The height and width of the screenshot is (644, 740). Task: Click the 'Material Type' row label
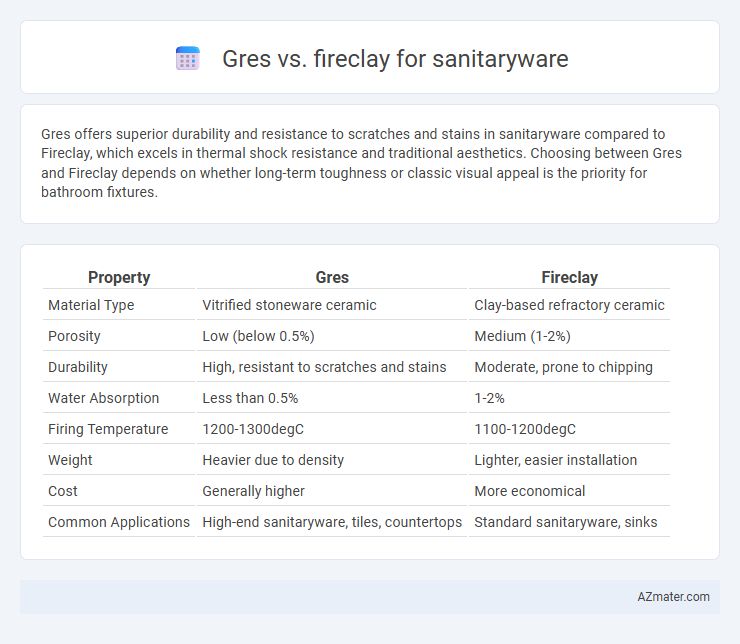pos(91,305)
